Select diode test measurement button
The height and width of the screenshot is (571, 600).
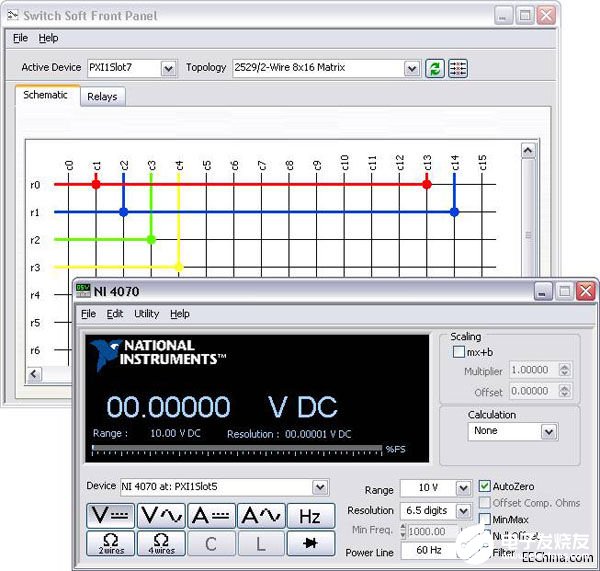(x=311, y=543)
